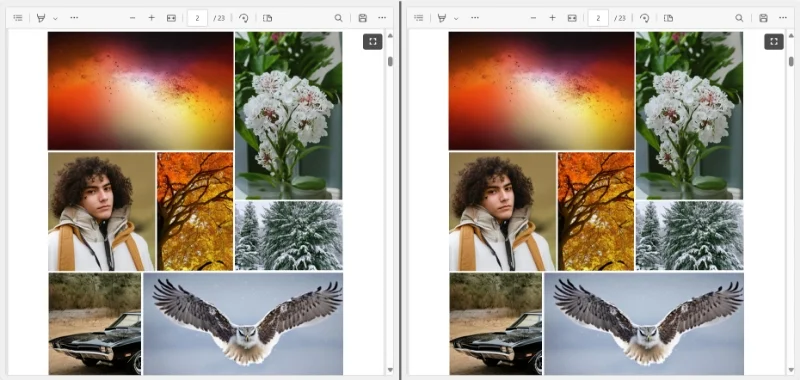The width and height of the screenshot is (800, 380).
Task: Click the /23 page count in right viewer
Action: tap(620, 18)
